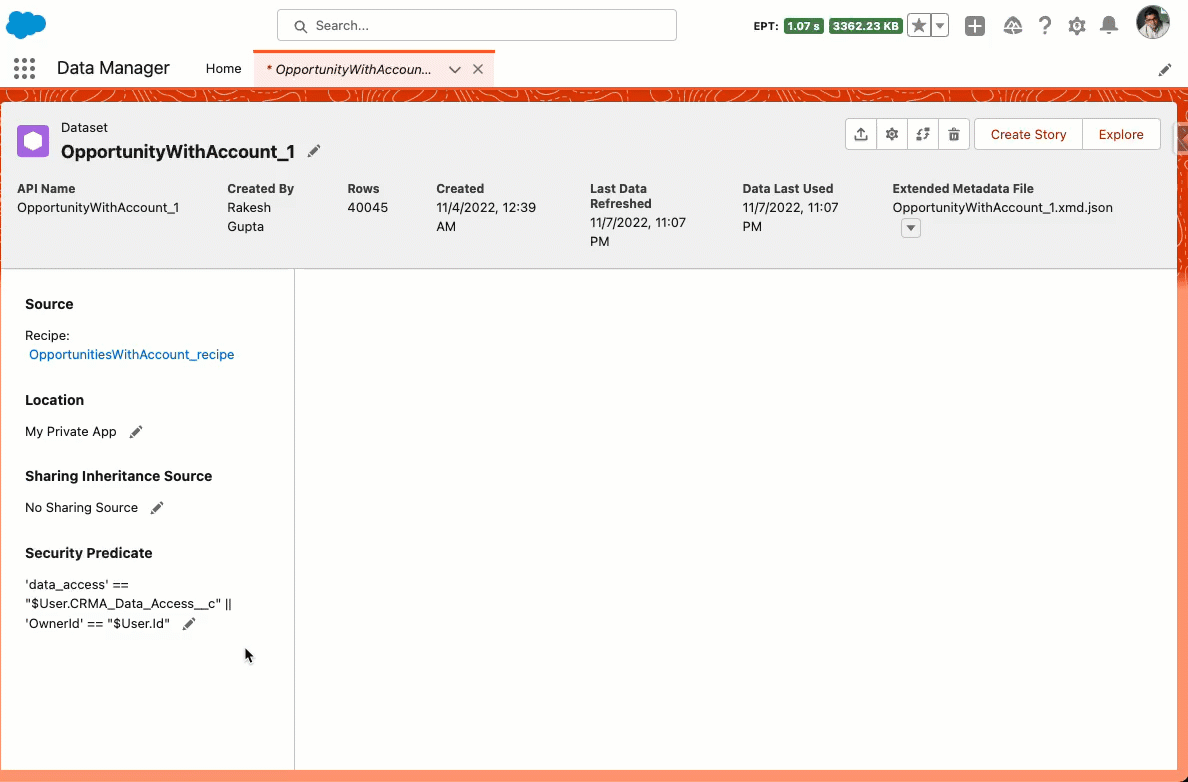Open the Help question mark icon
1188x782 pixels.
1044,26
